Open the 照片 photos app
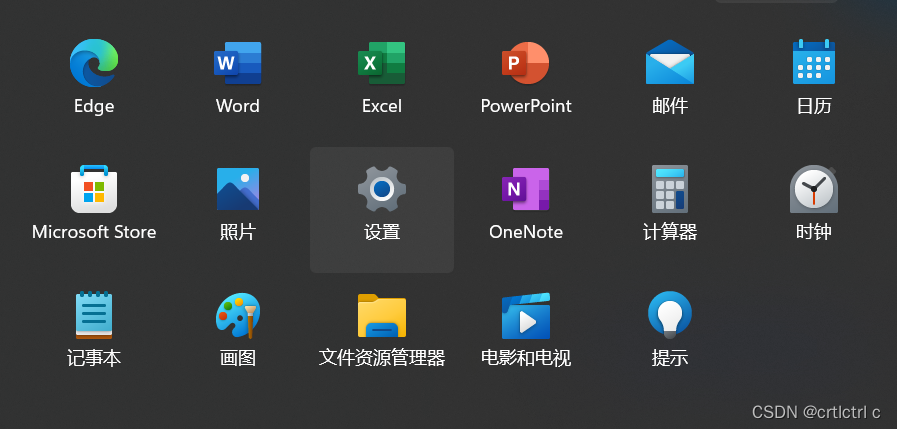The height and width of the screenshot is (429, 897). click(x=237, y=189)
